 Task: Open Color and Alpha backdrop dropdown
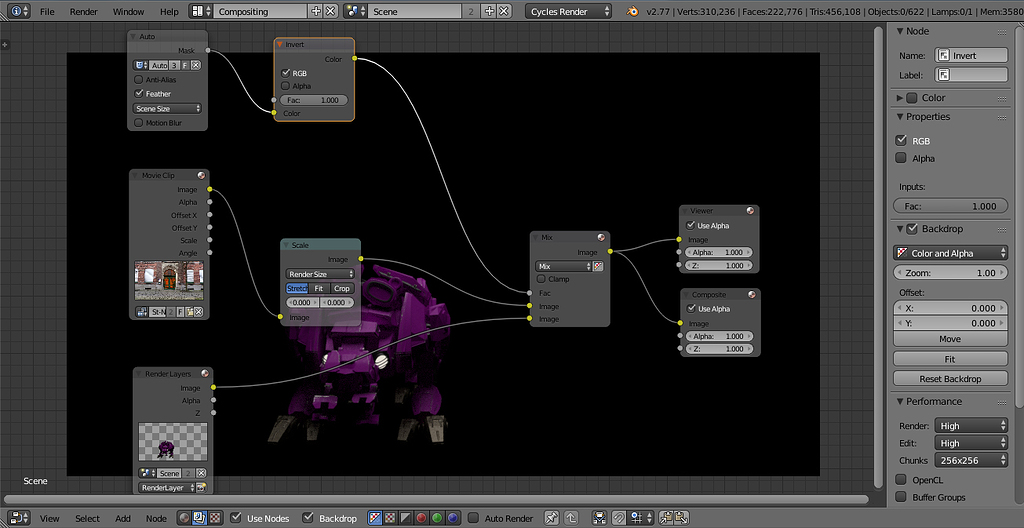click(950, 253)
